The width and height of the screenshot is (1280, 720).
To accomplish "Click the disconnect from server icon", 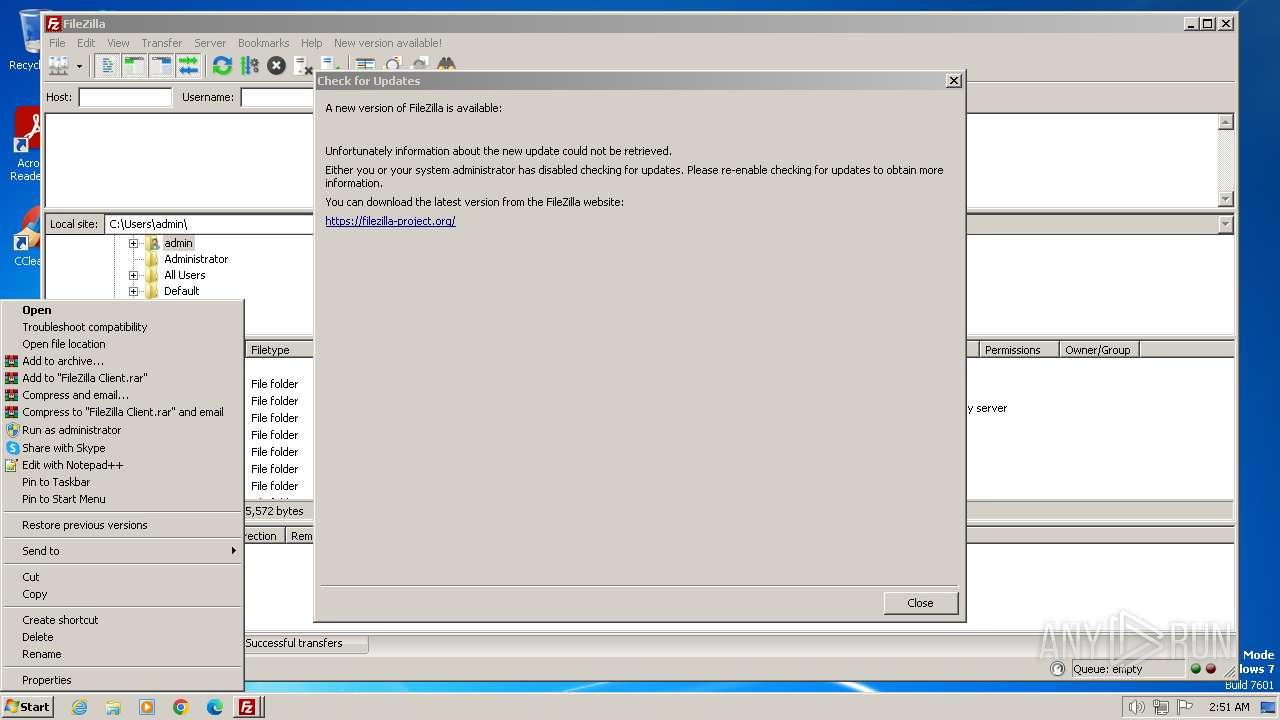I will click(303, 66).
